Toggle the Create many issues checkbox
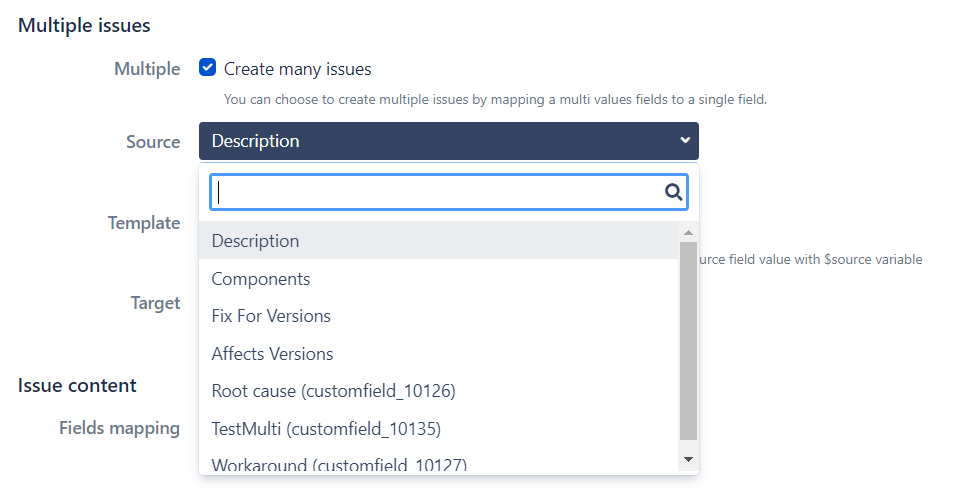Image resolution: width=970 pixels, height=500 pixels. pos(208,69)
